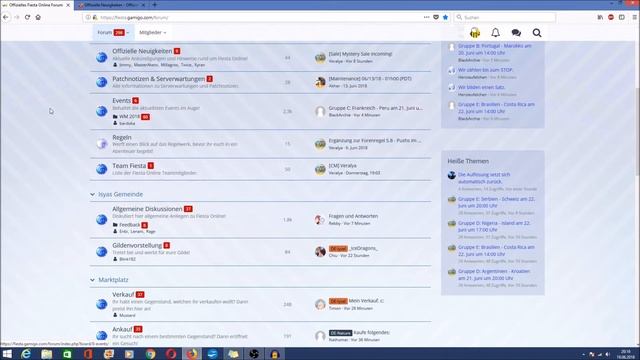This screenshot has height=360, width=640.
Task: Open the user avatar menu in forum header
Action: 475,33
